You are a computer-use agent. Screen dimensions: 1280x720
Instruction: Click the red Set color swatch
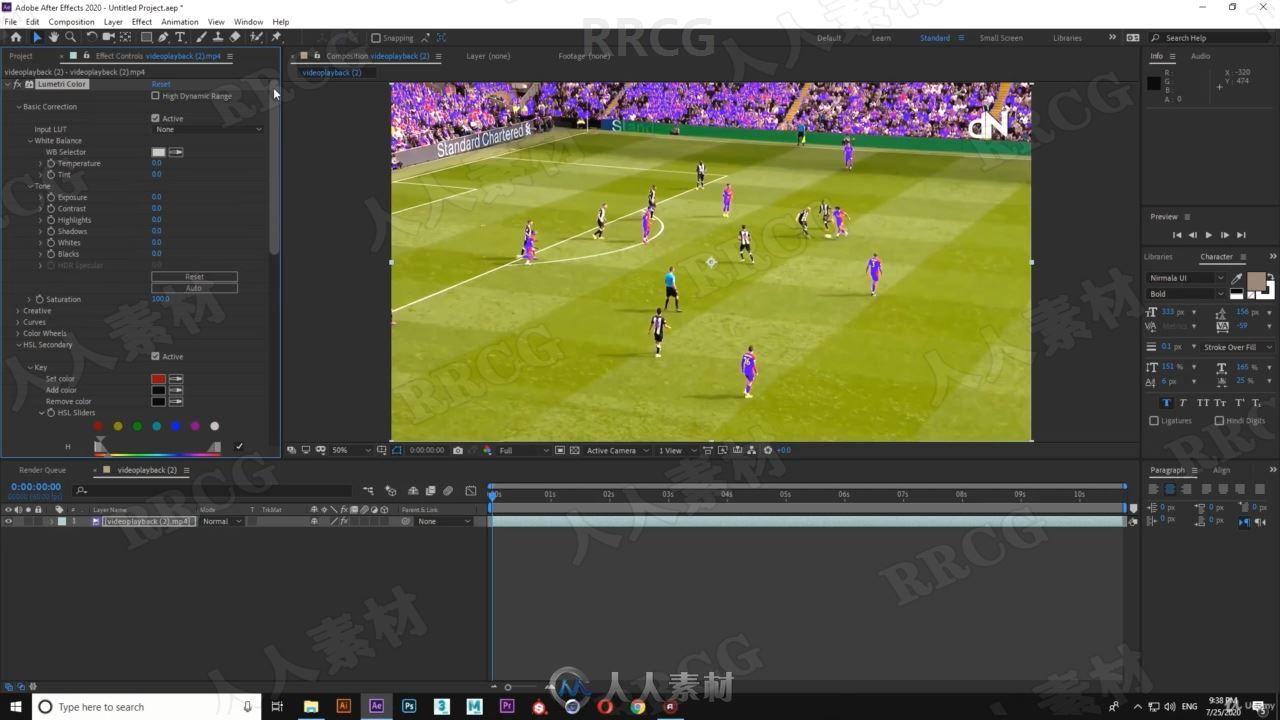(158, 379)
